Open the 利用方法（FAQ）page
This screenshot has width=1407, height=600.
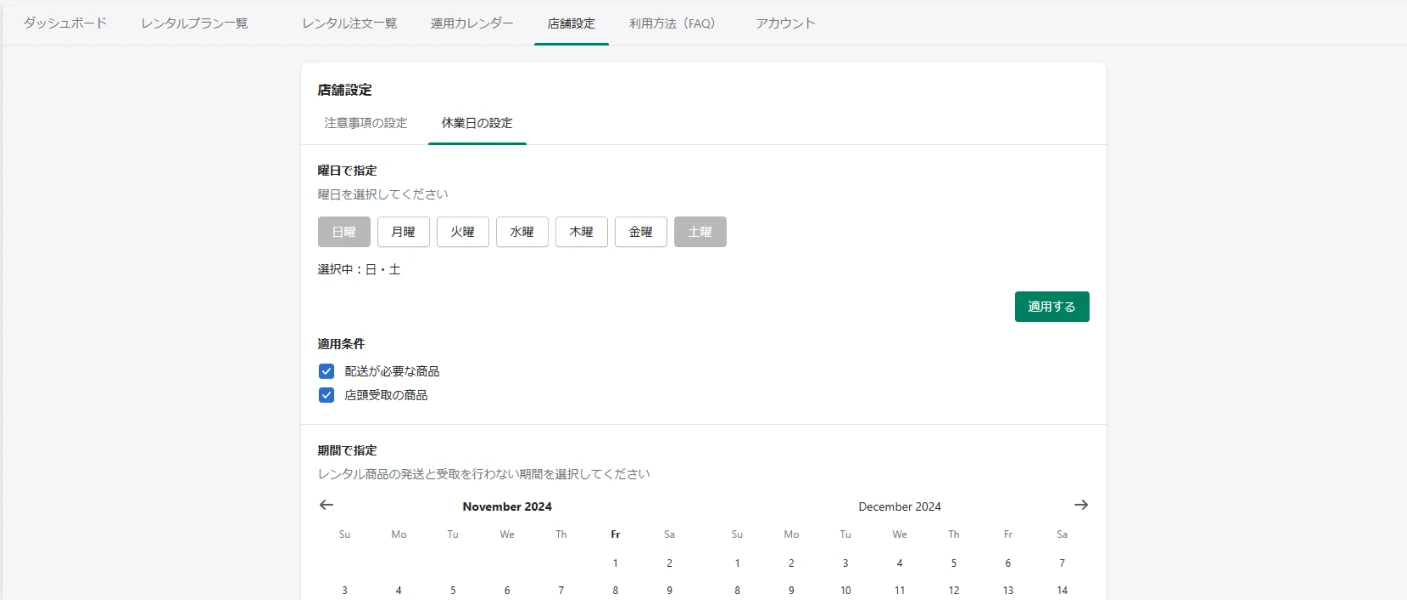(671, 22)
